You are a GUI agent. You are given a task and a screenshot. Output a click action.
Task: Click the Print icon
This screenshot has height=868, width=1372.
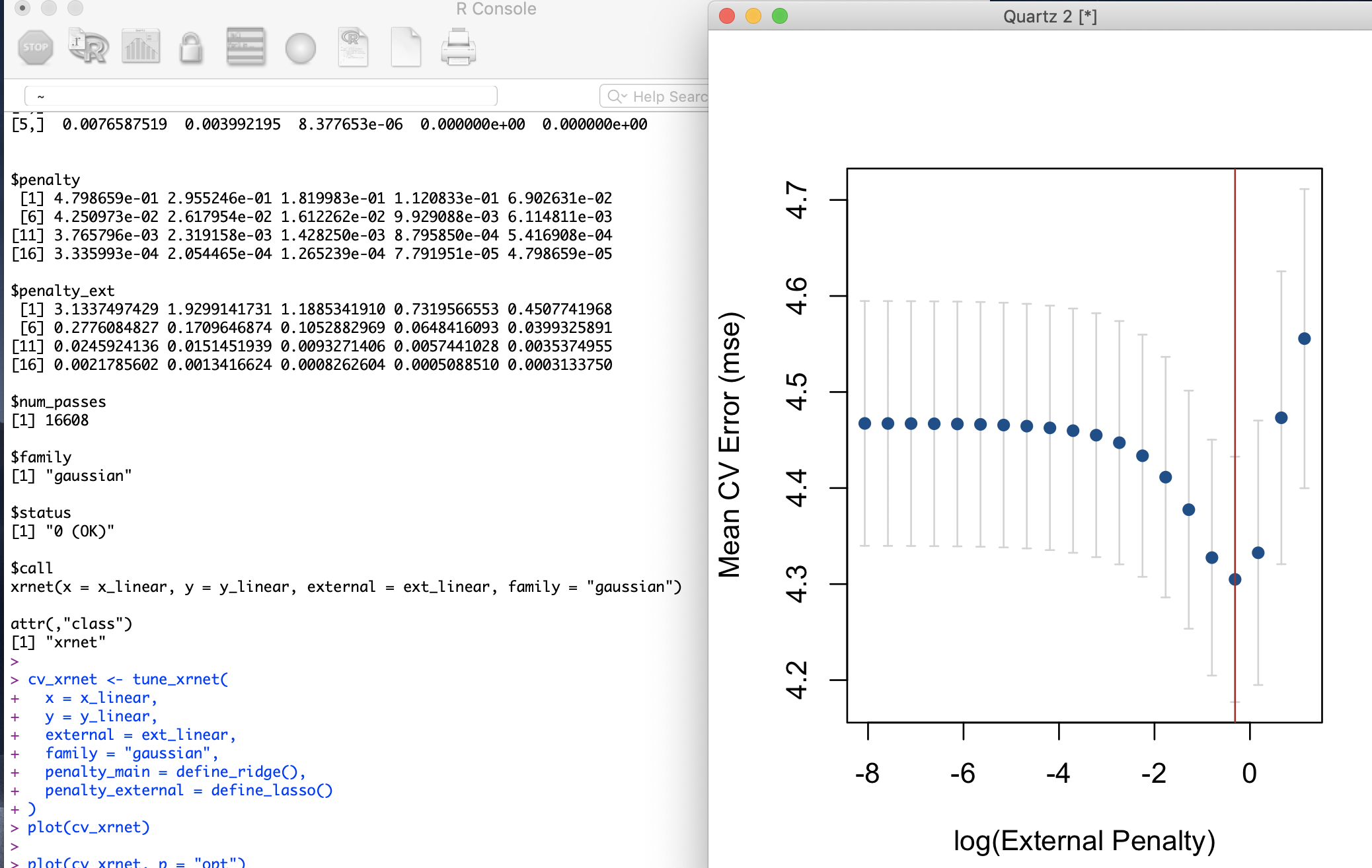458,48
